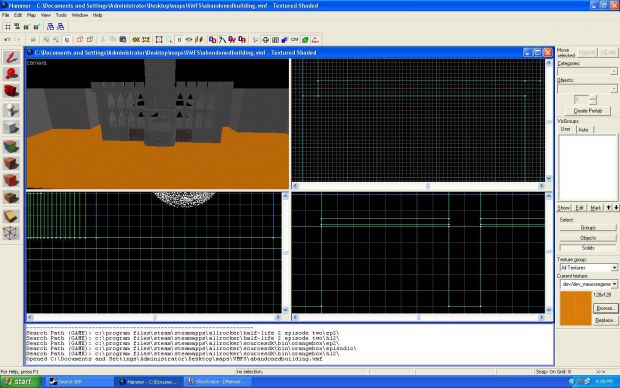Click the top-right 2D view vertical scrollbar
This screenshot has height=388, width=620.
point(549,121)
